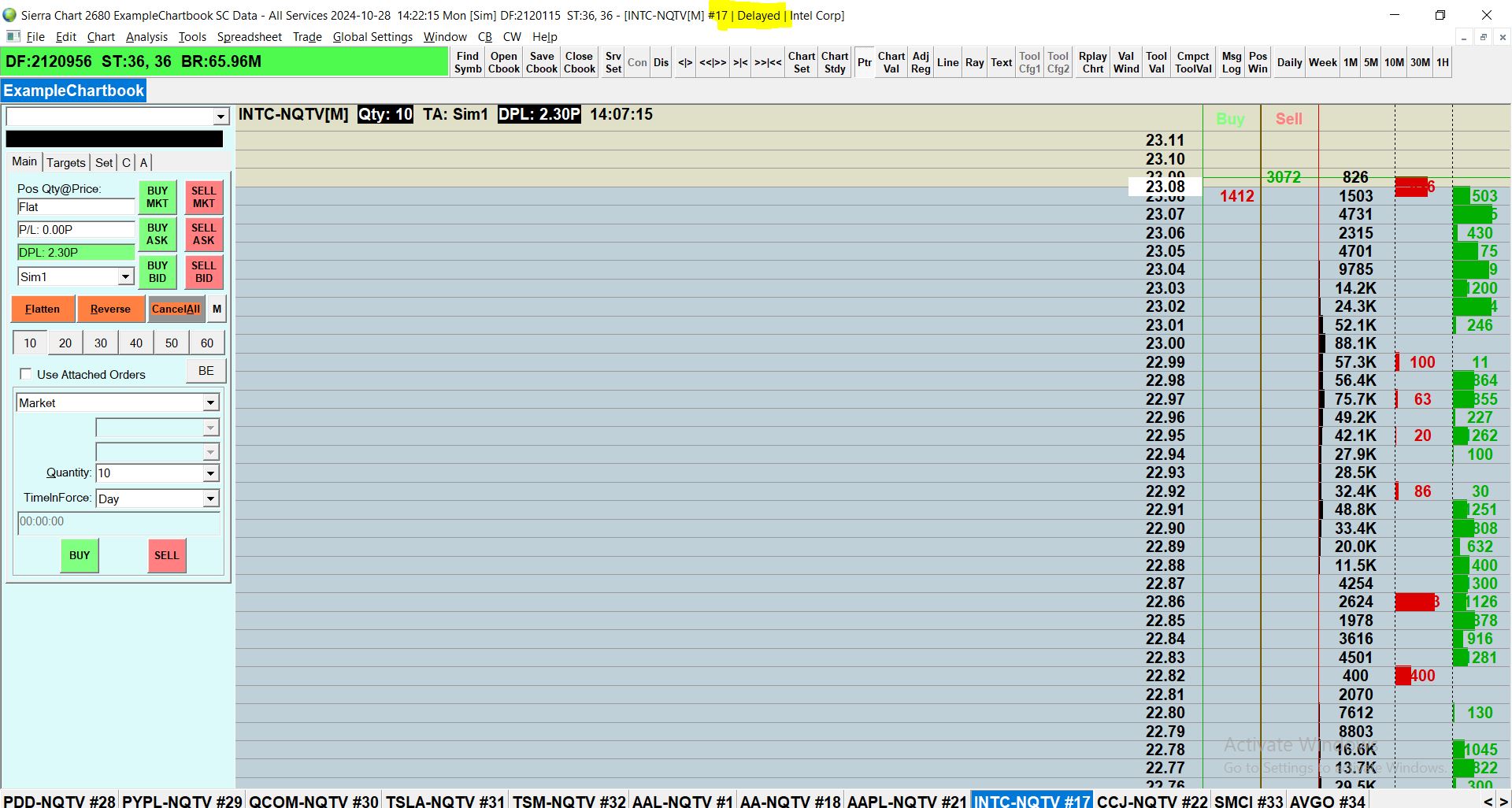Select the Ptr pointer tool
The image size is (1512, 808).
pos(865,62)
